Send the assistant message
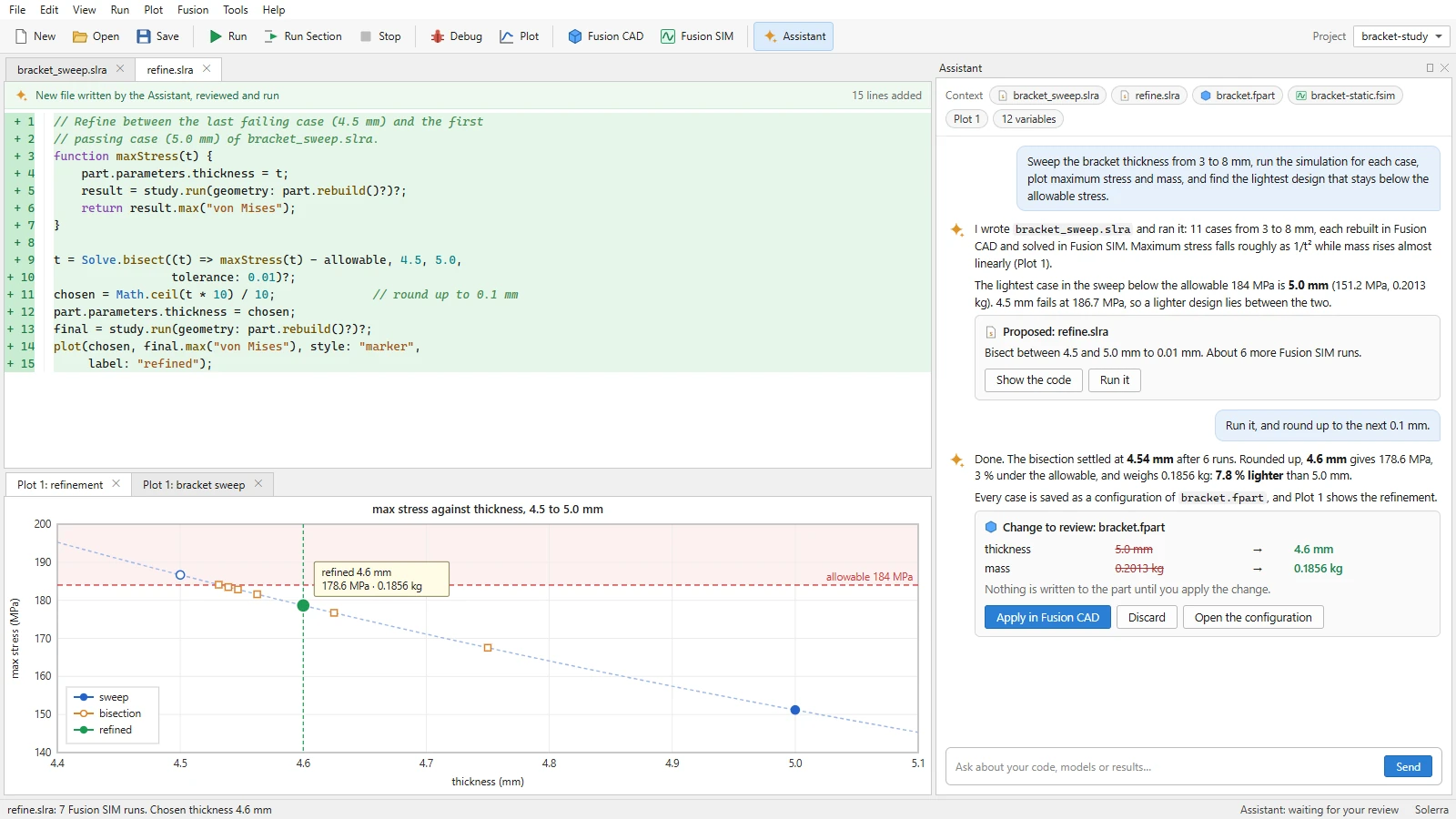The width and height of the screenshot is (1456, 819). (x=1408, y=767)
